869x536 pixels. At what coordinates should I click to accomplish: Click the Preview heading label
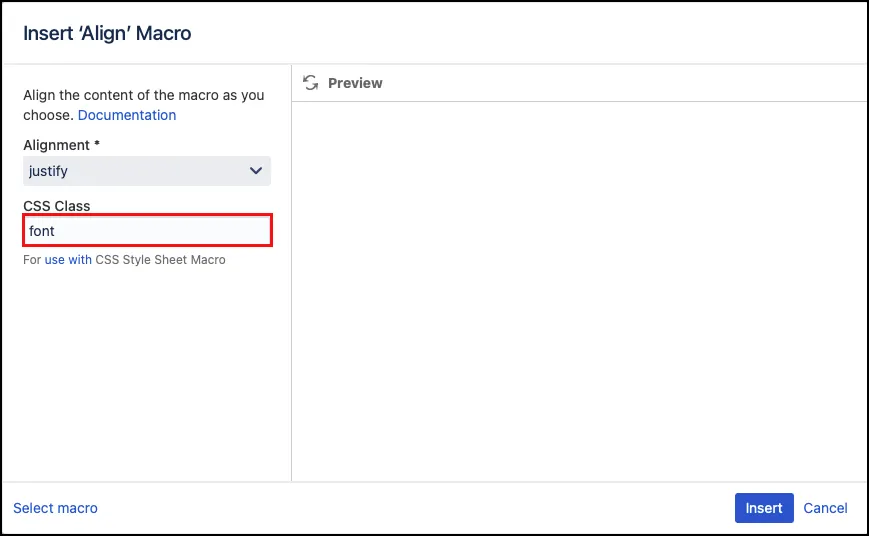(x=355, y=83)
